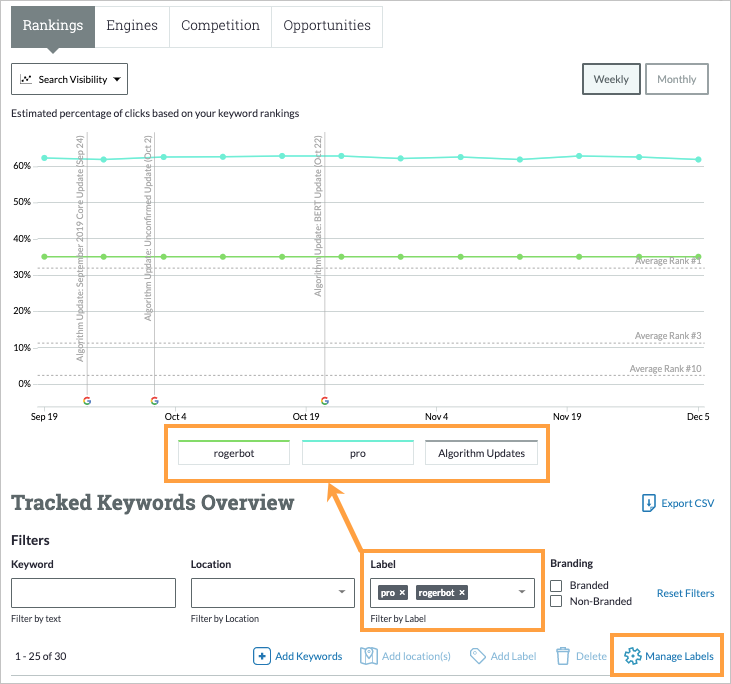This screenshot has width=731, height=684.
Task: Remove the pro label filter tag
Action: pos(402,593)
